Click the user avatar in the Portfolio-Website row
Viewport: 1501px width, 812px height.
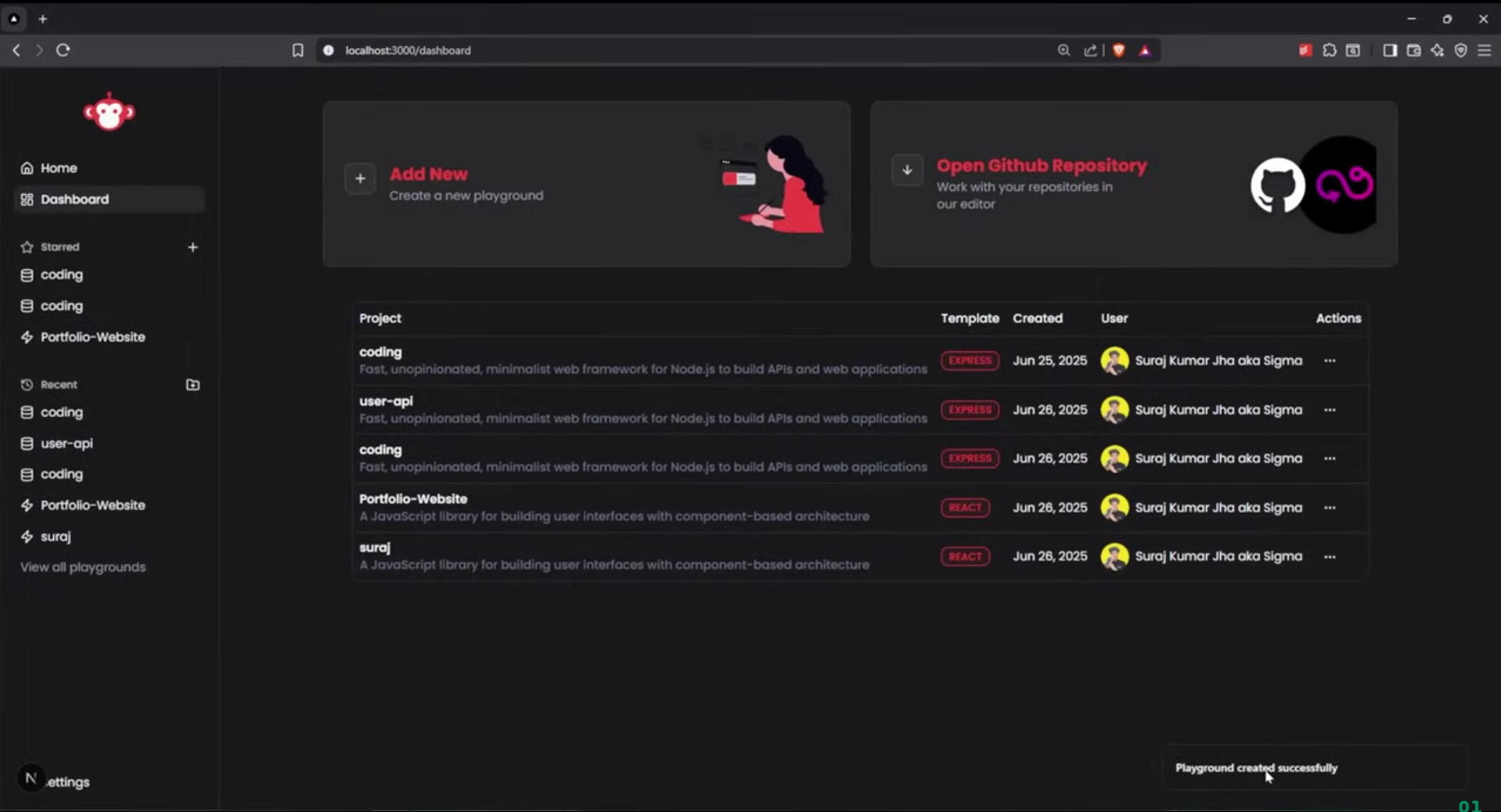pos(1114,508)
